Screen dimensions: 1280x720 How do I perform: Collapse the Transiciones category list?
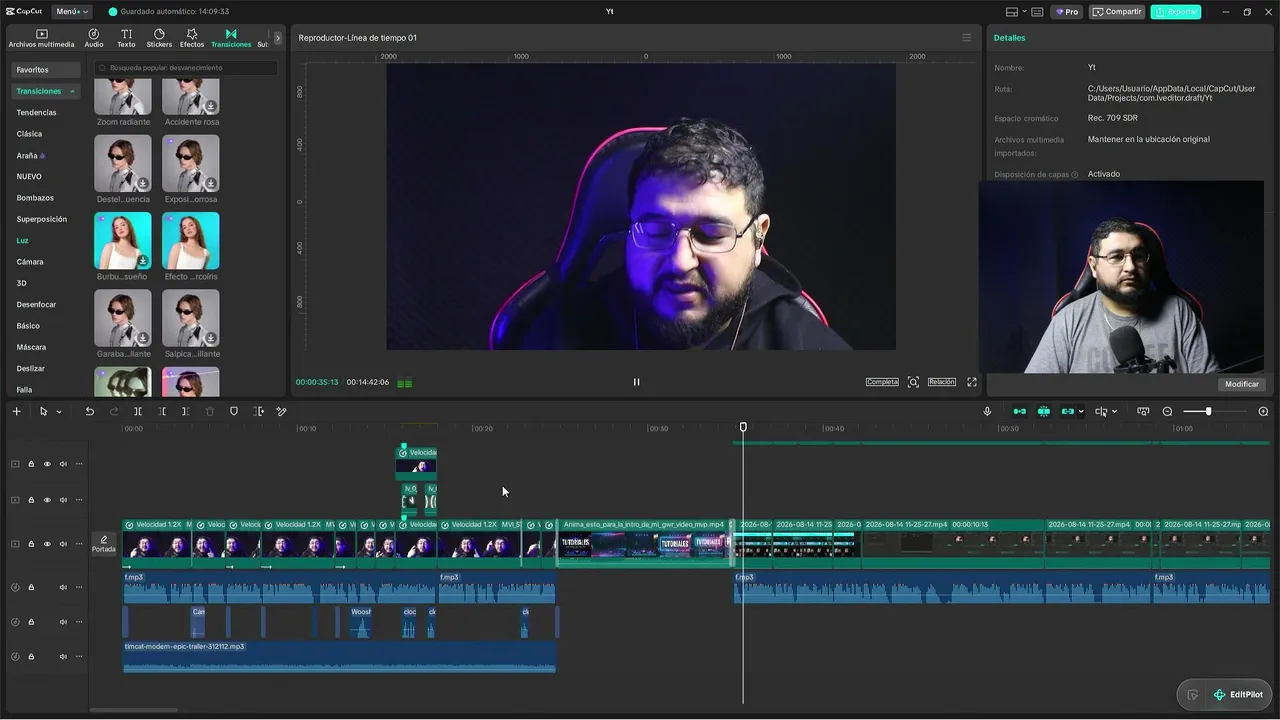coord(72,91)
